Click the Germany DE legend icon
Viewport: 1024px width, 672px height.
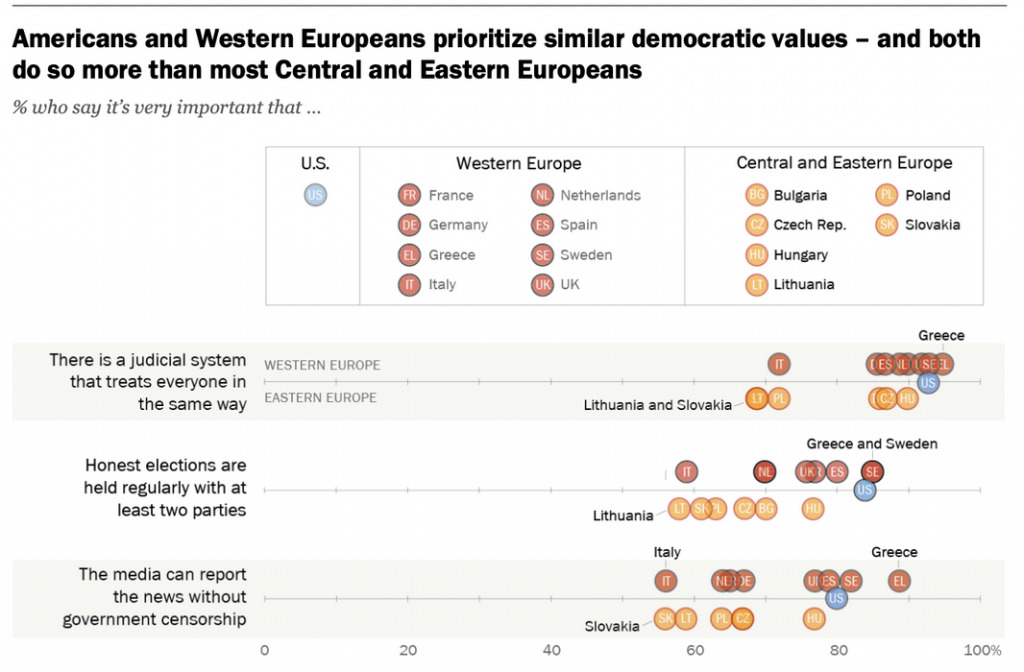[x=408, y=225]
